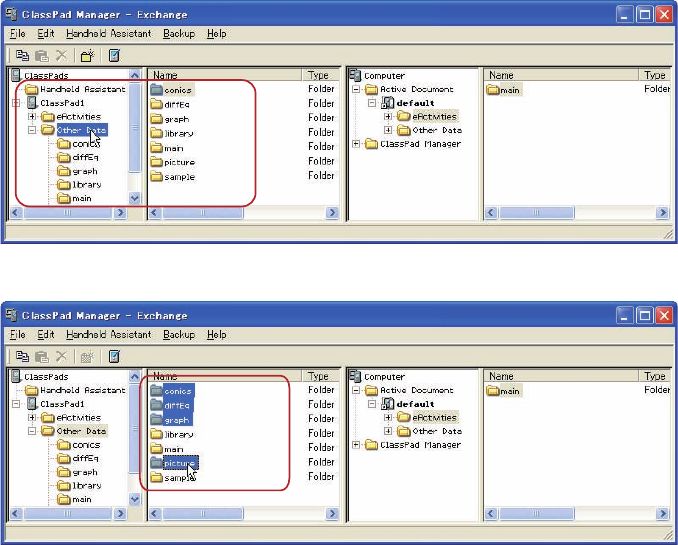Collapse ClassPad1 node in bottom window tree

(16, 404)
